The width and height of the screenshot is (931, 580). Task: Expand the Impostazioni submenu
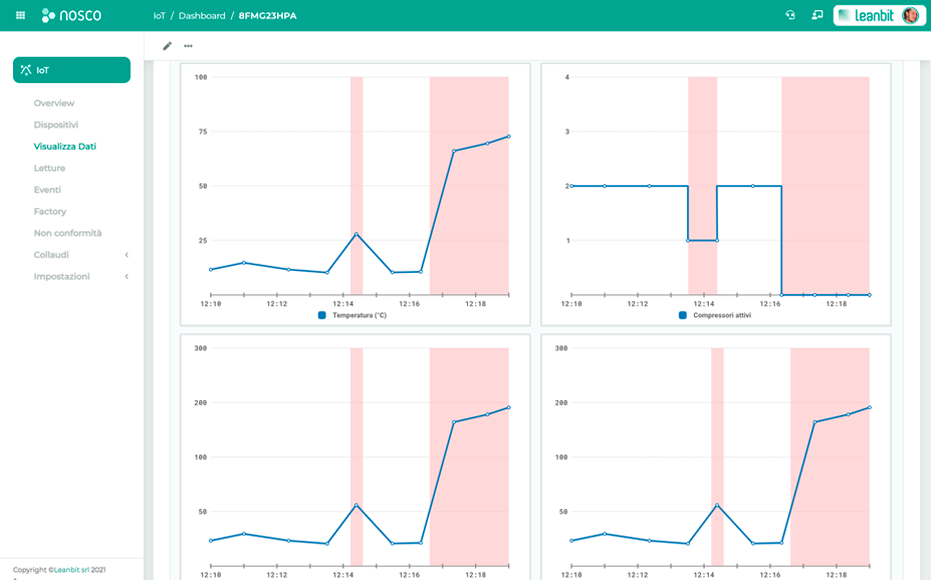(x=126, y=276)
